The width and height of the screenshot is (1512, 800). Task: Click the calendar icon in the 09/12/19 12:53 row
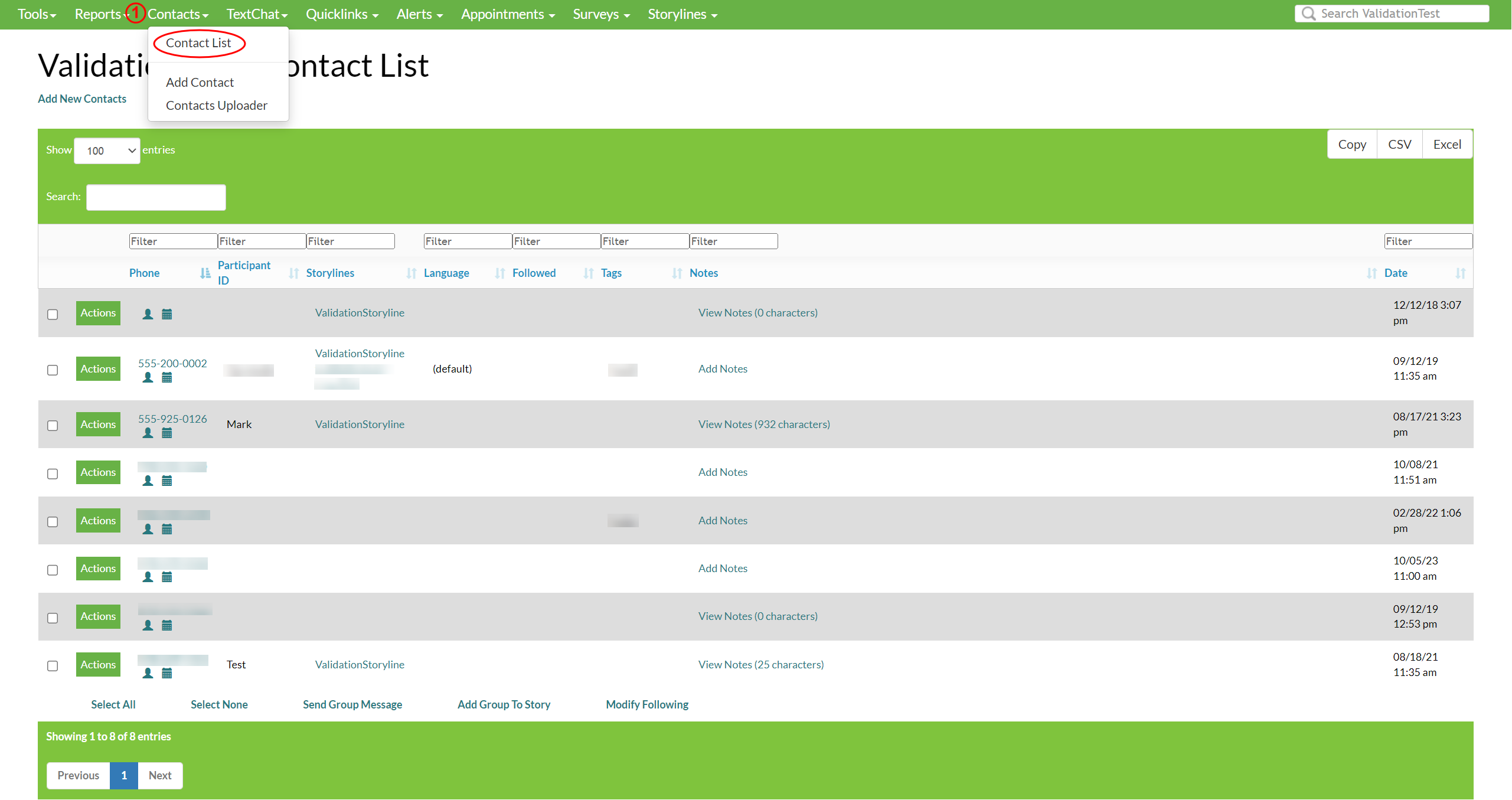[167, 625]
